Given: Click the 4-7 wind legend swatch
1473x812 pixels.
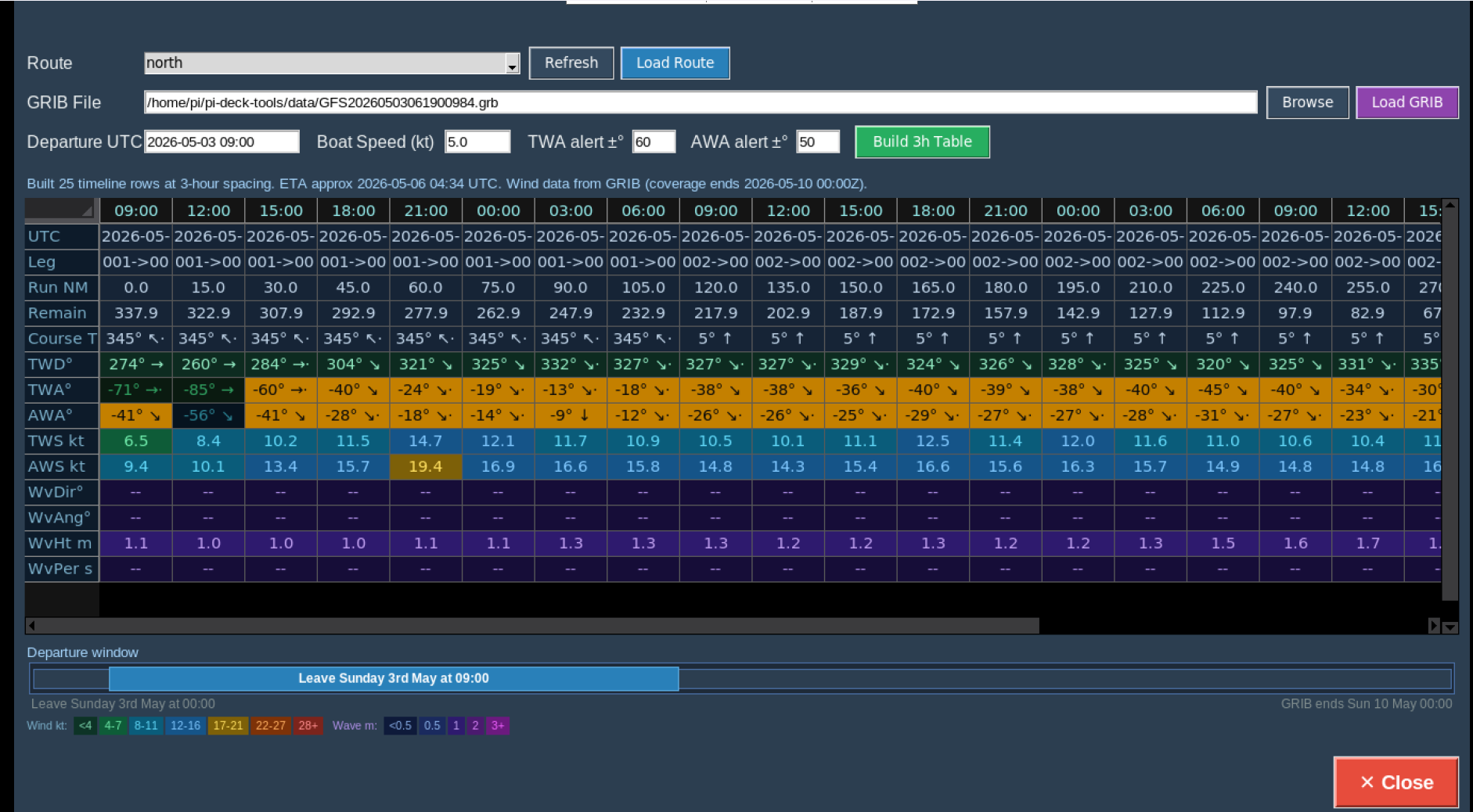Looking at the screenshot, I should (113, 726).
